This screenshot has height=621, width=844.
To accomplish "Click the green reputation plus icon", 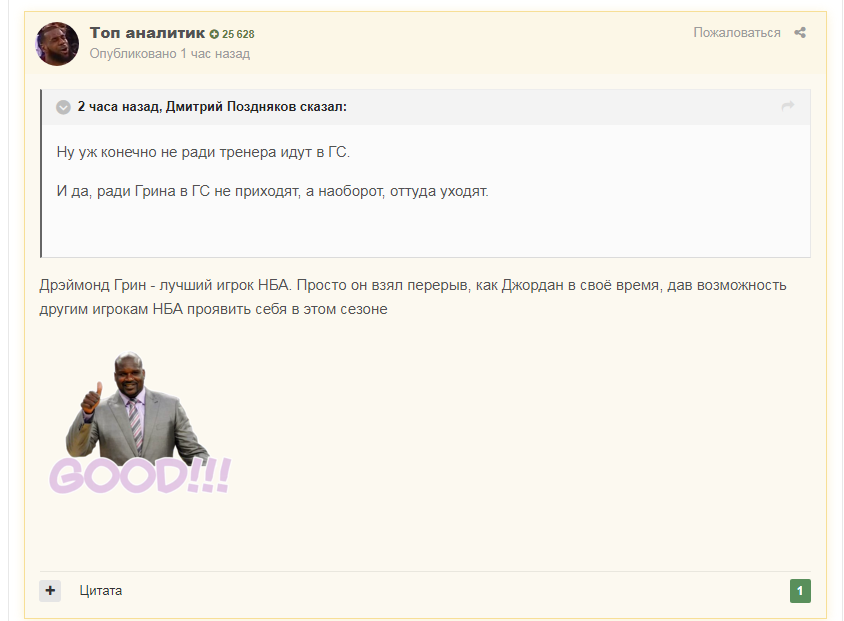I will pyautogui.click(x=214, y=34).
